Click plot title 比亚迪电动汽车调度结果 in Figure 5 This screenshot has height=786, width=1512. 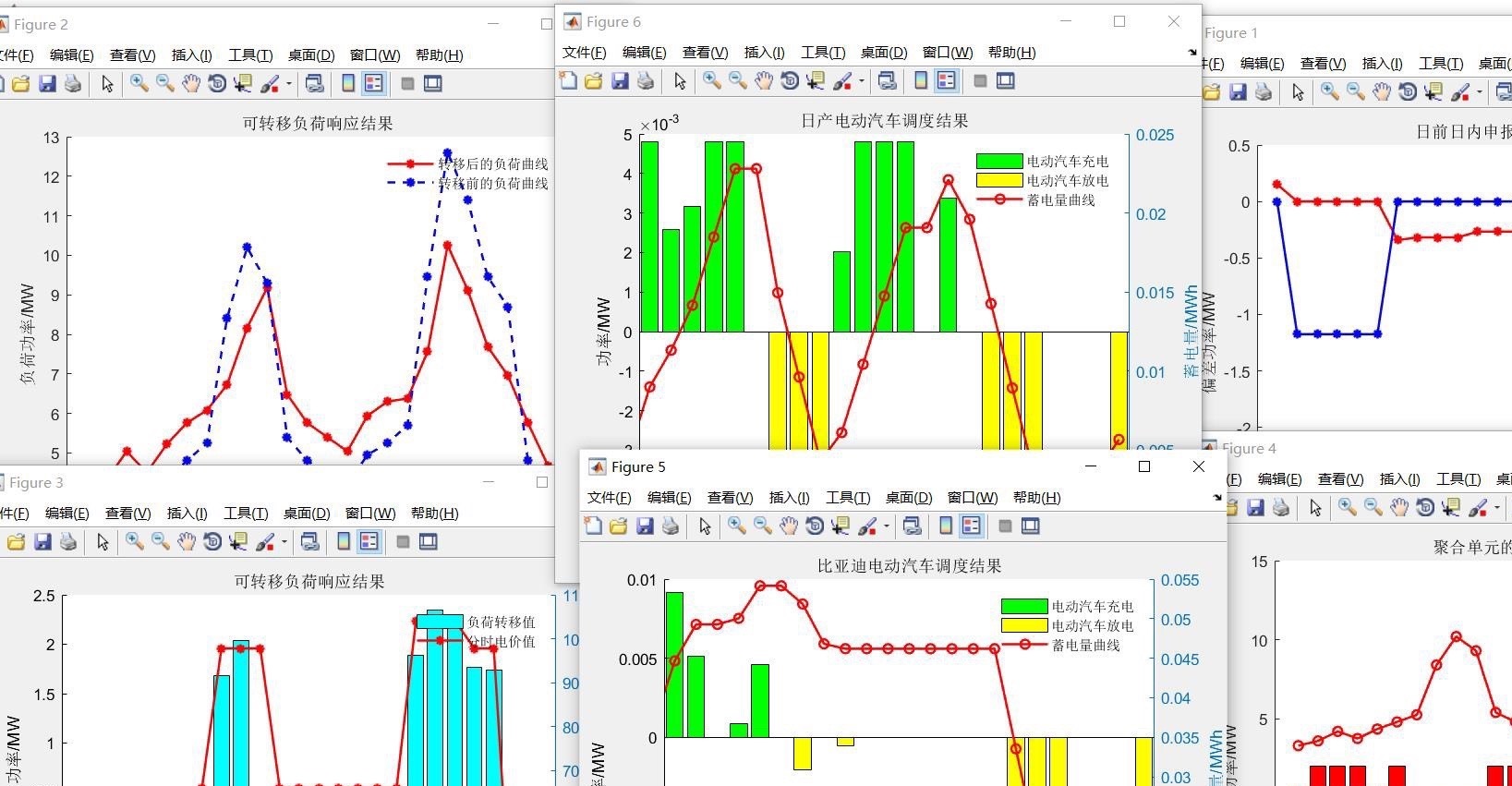tap(909, 565)
